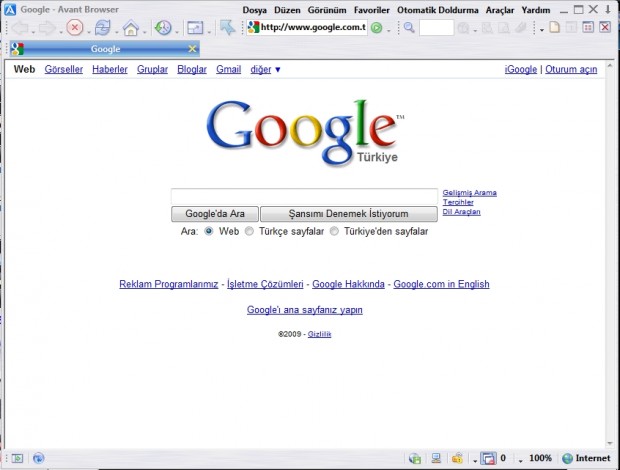Viewport: 620px width, 470px height.
Task: Open the Görseller link
Action: 64,70
